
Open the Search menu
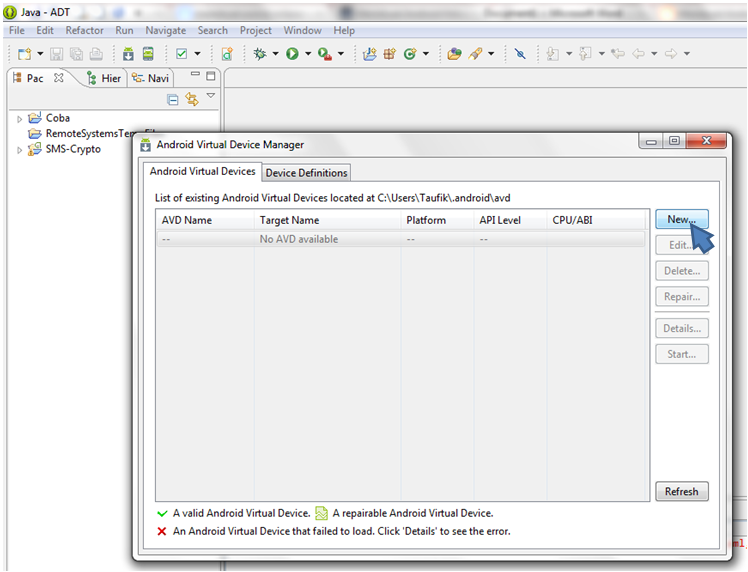[x=212, y=31]
